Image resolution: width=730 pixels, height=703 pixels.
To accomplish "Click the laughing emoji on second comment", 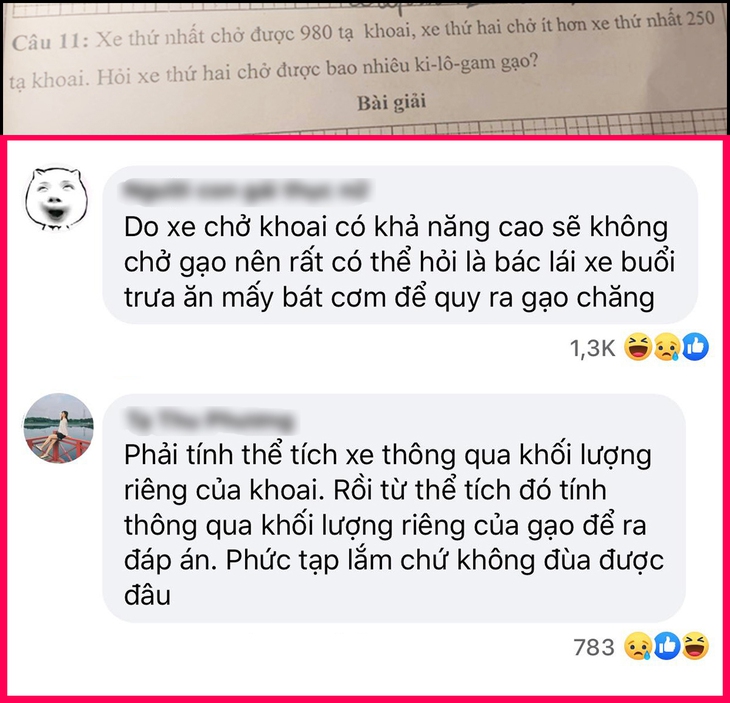I will click(x=696, y=646).
